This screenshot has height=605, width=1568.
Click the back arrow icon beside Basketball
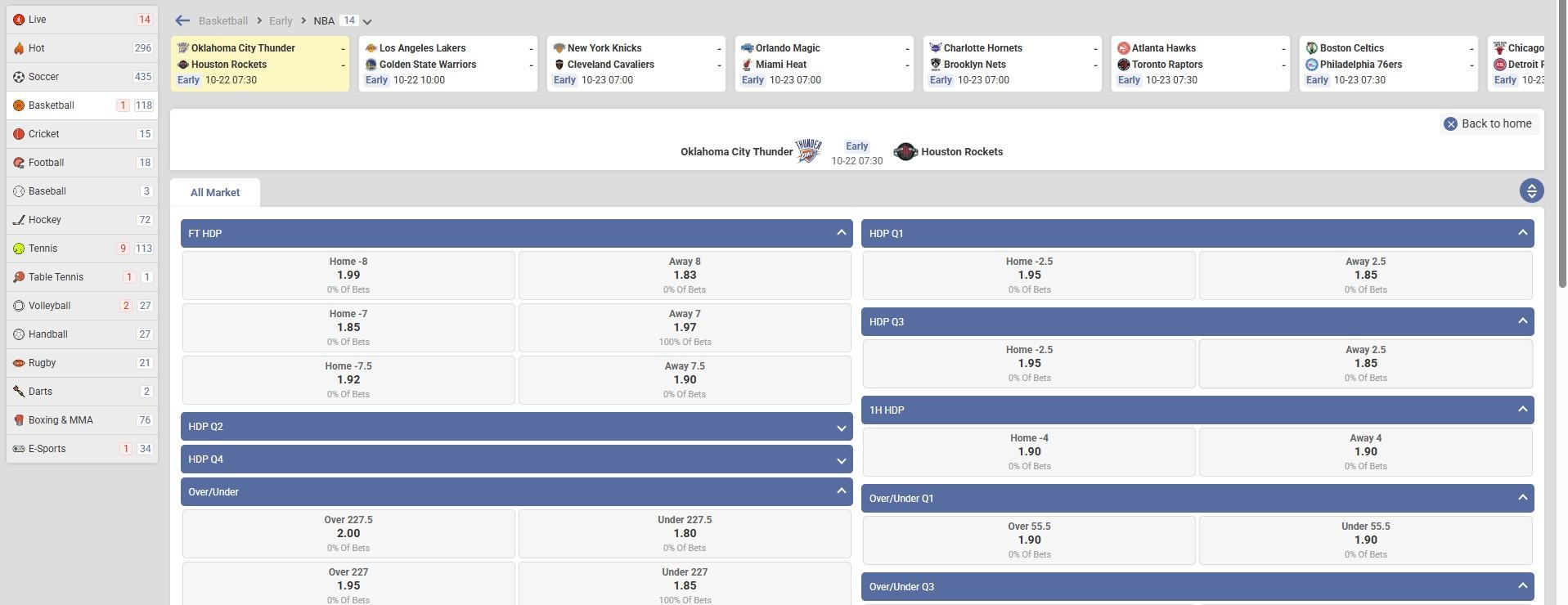182,20
